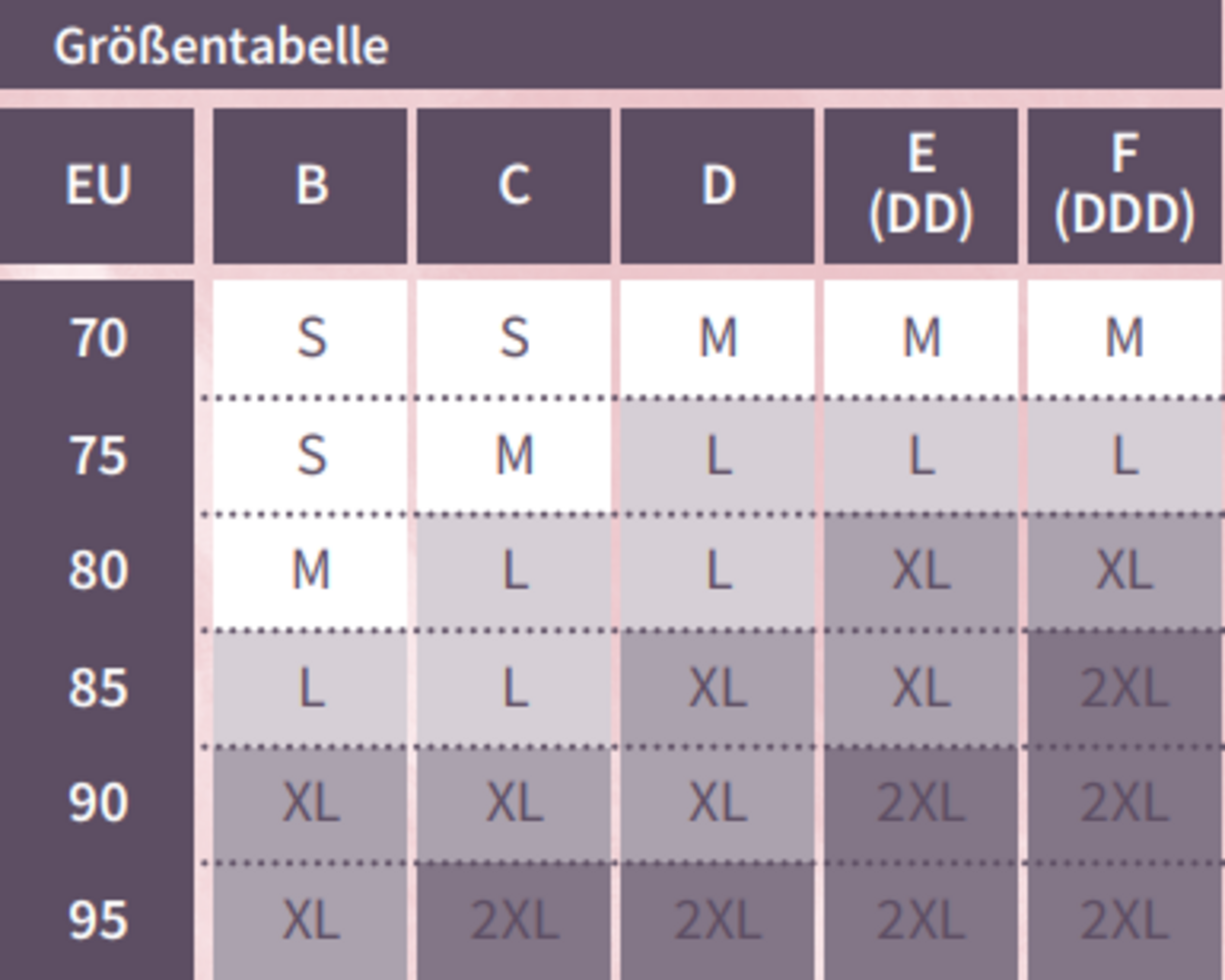Screen dimensions: 1225x980
Task: Click the XL cell for size 95 B
Action: (311, 920)
